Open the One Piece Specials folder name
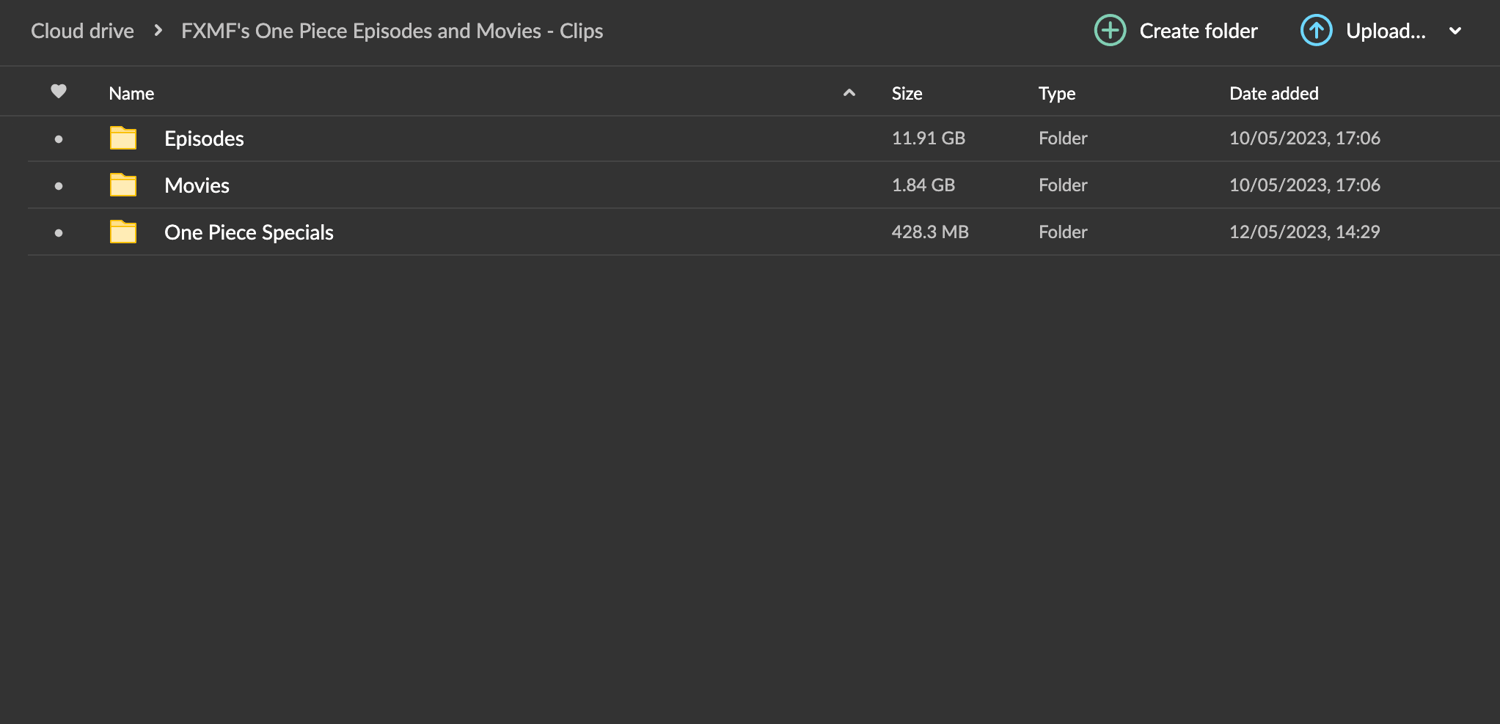The width and height of the screenshot is (1500, 724). (249, 232)
